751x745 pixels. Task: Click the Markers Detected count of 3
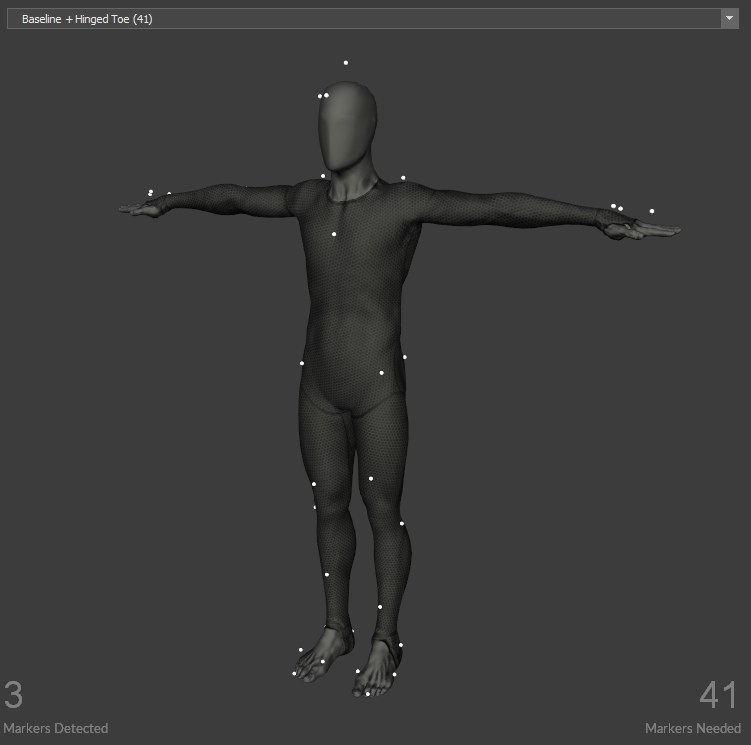tap(13, 695)
